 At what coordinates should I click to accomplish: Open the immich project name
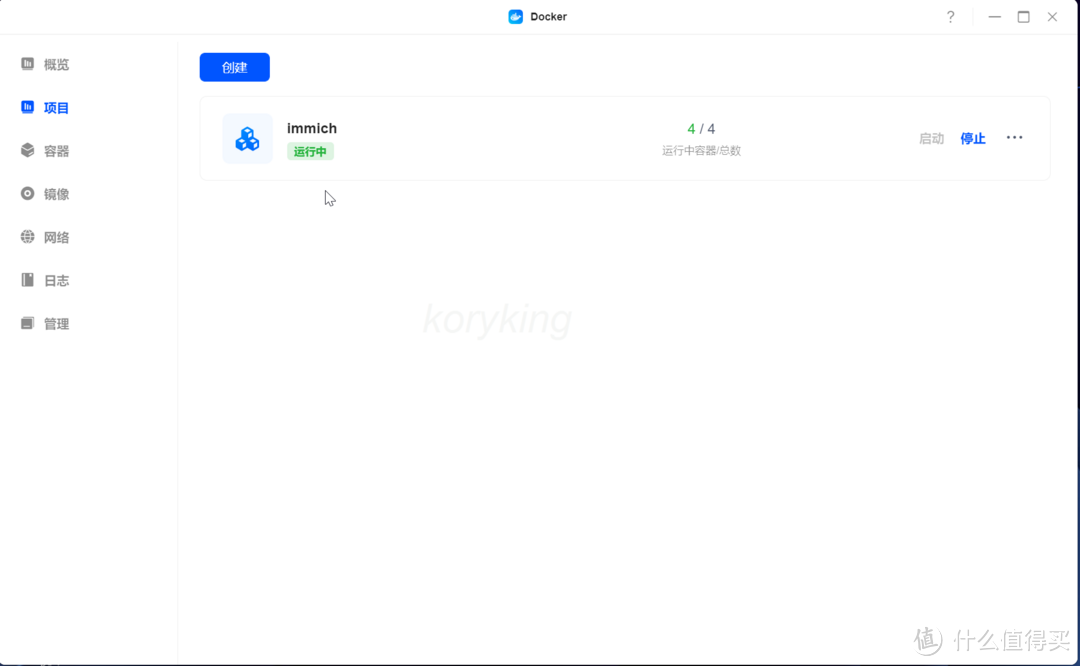(312, 128)
